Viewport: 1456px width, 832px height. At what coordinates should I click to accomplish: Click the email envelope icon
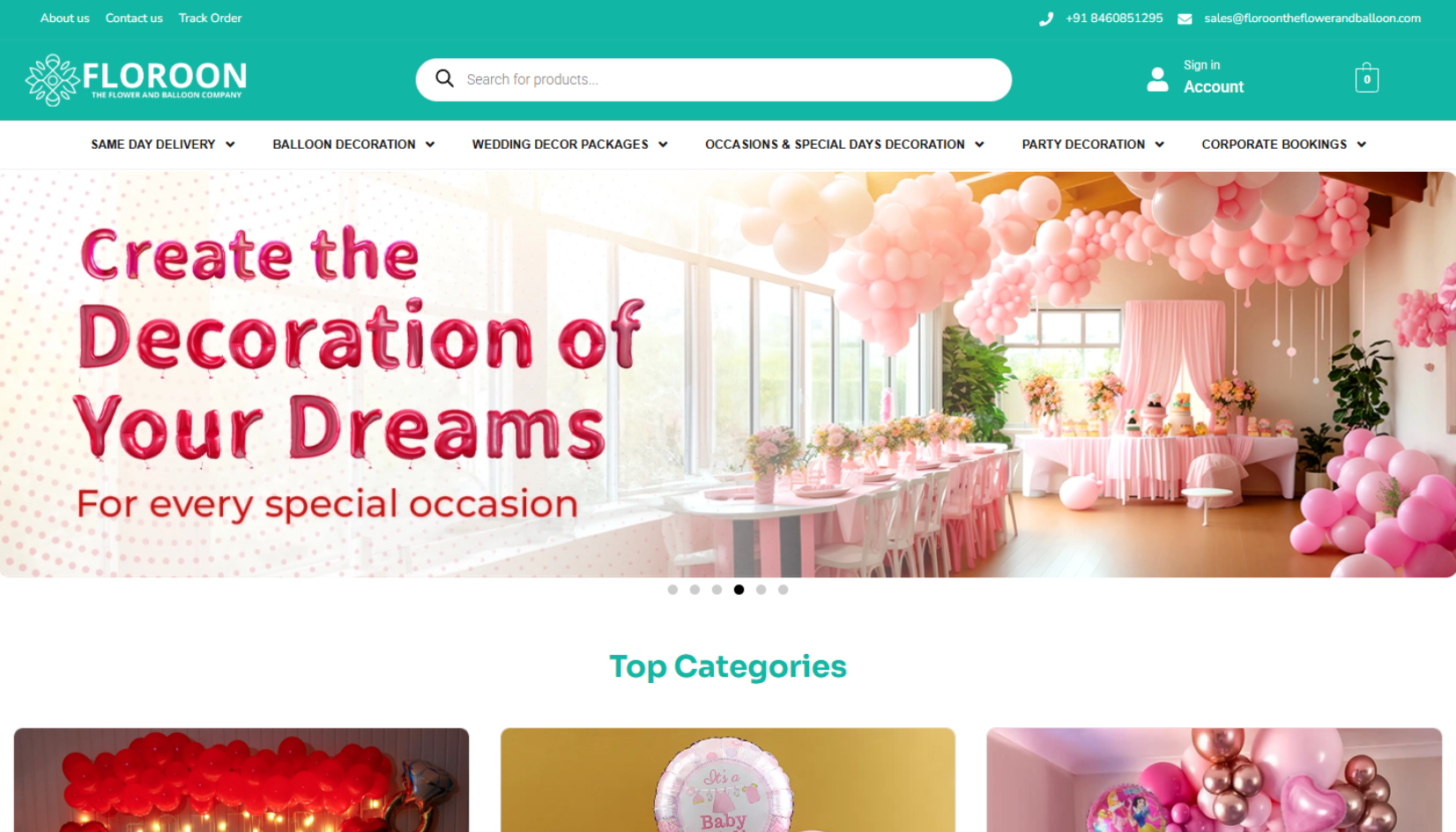pyautogui.click(x=1185, y=19)
